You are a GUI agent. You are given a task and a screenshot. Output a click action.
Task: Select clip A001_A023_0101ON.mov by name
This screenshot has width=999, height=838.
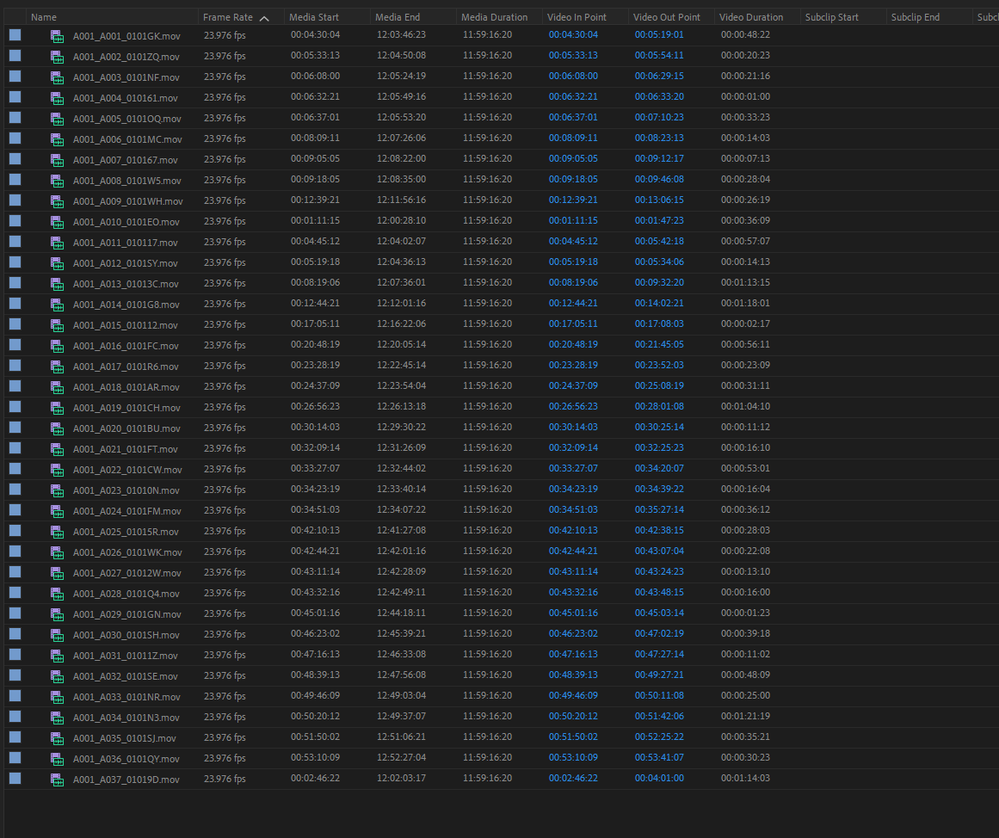click(126, 491)
